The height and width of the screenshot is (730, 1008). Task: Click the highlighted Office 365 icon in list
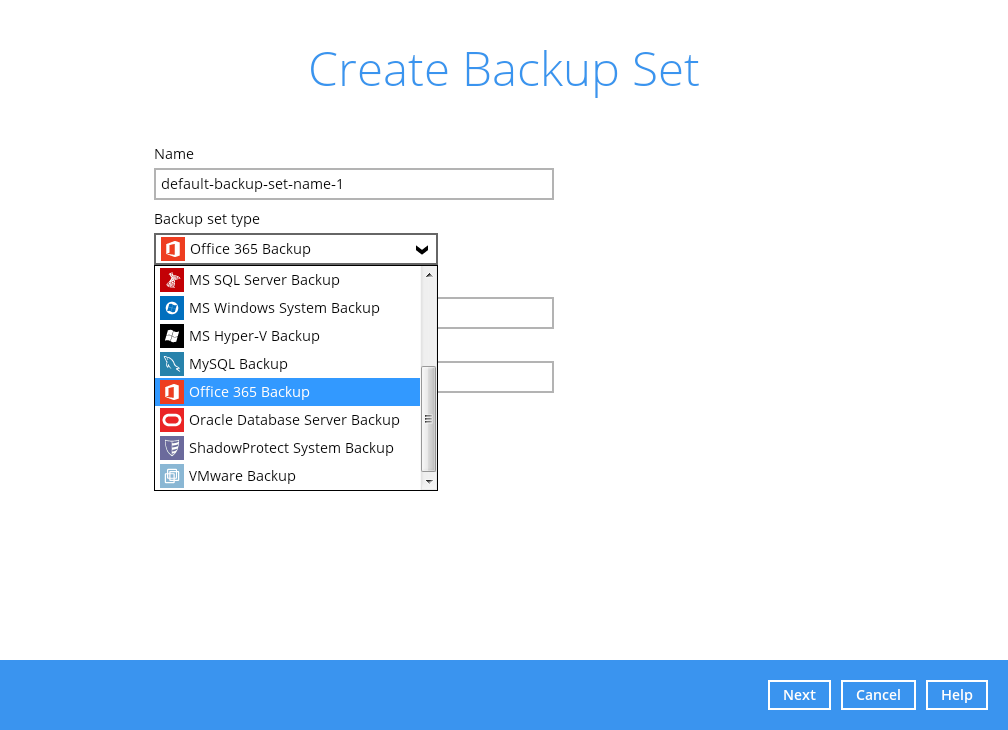click(172, 392)
